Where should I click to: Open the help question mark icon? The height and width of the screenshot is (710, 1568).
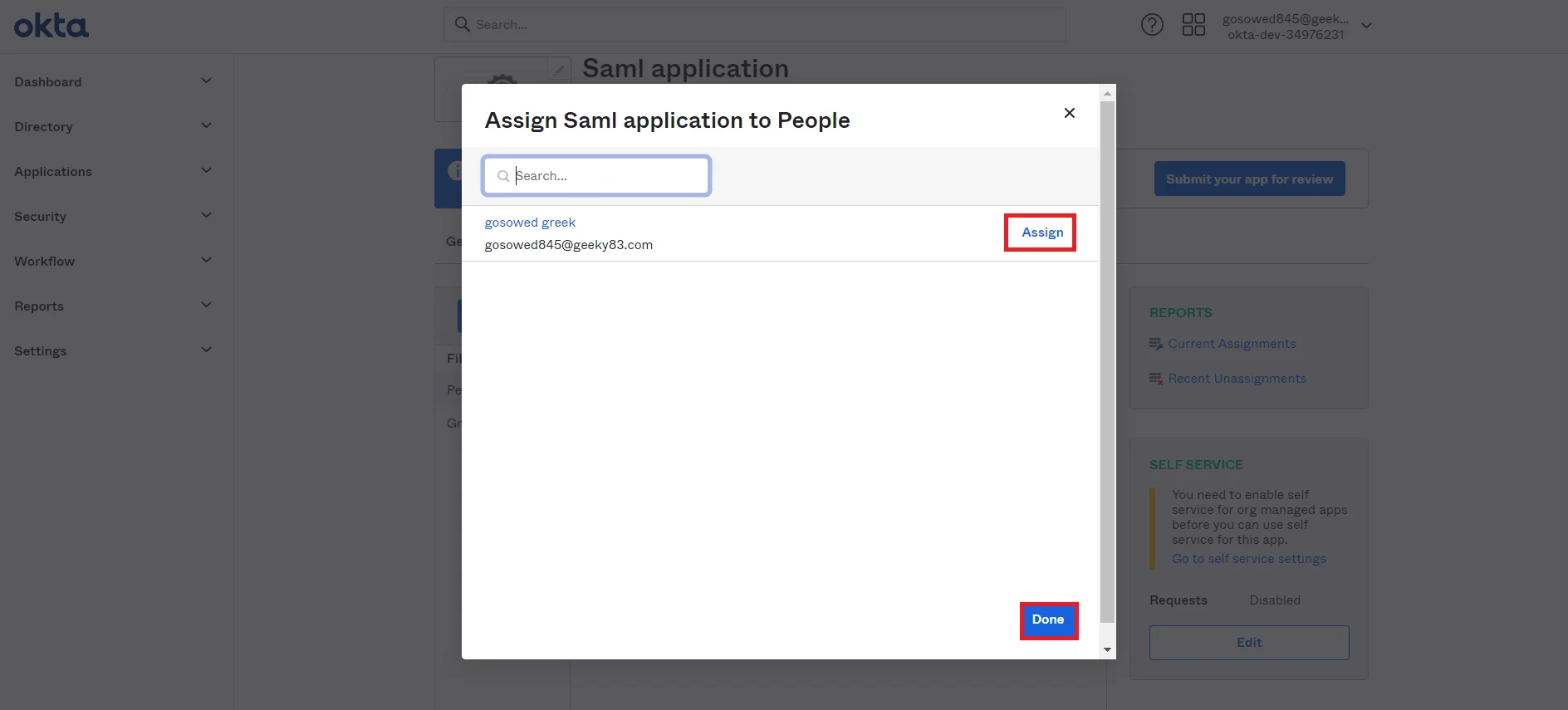1152,25
